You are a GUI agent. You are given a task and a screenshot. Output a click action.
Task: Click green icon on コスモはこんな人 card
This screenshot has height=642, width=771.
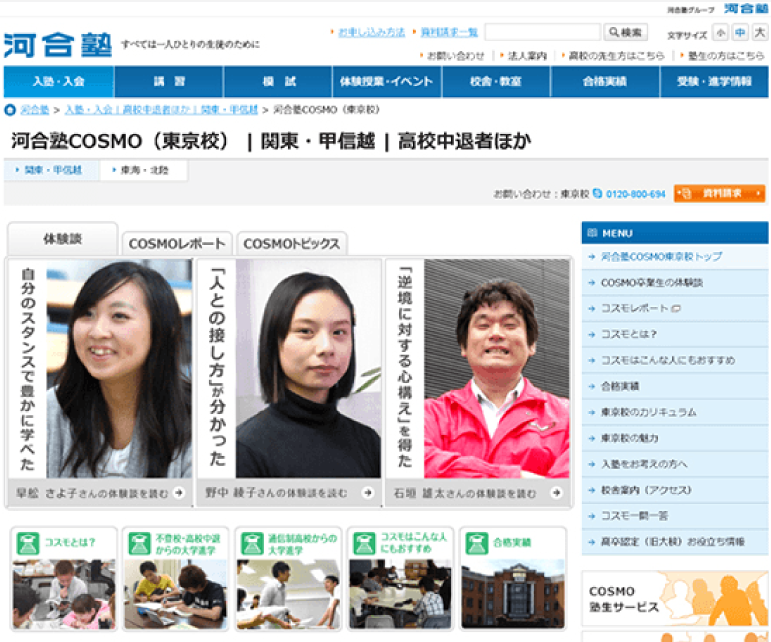click(x=364, y=544)
